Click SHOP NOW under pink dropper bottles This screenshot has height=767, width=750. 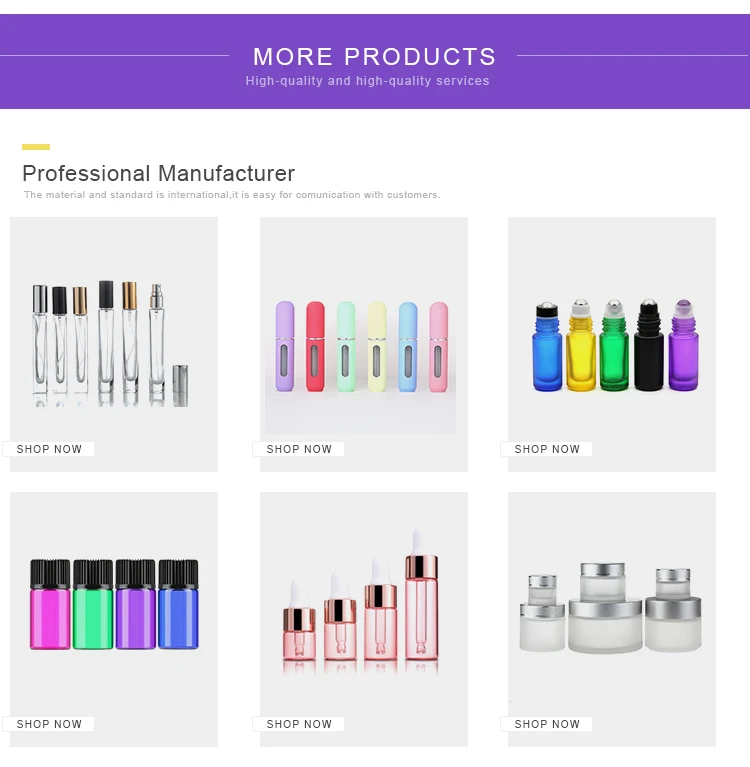point(298,724)
